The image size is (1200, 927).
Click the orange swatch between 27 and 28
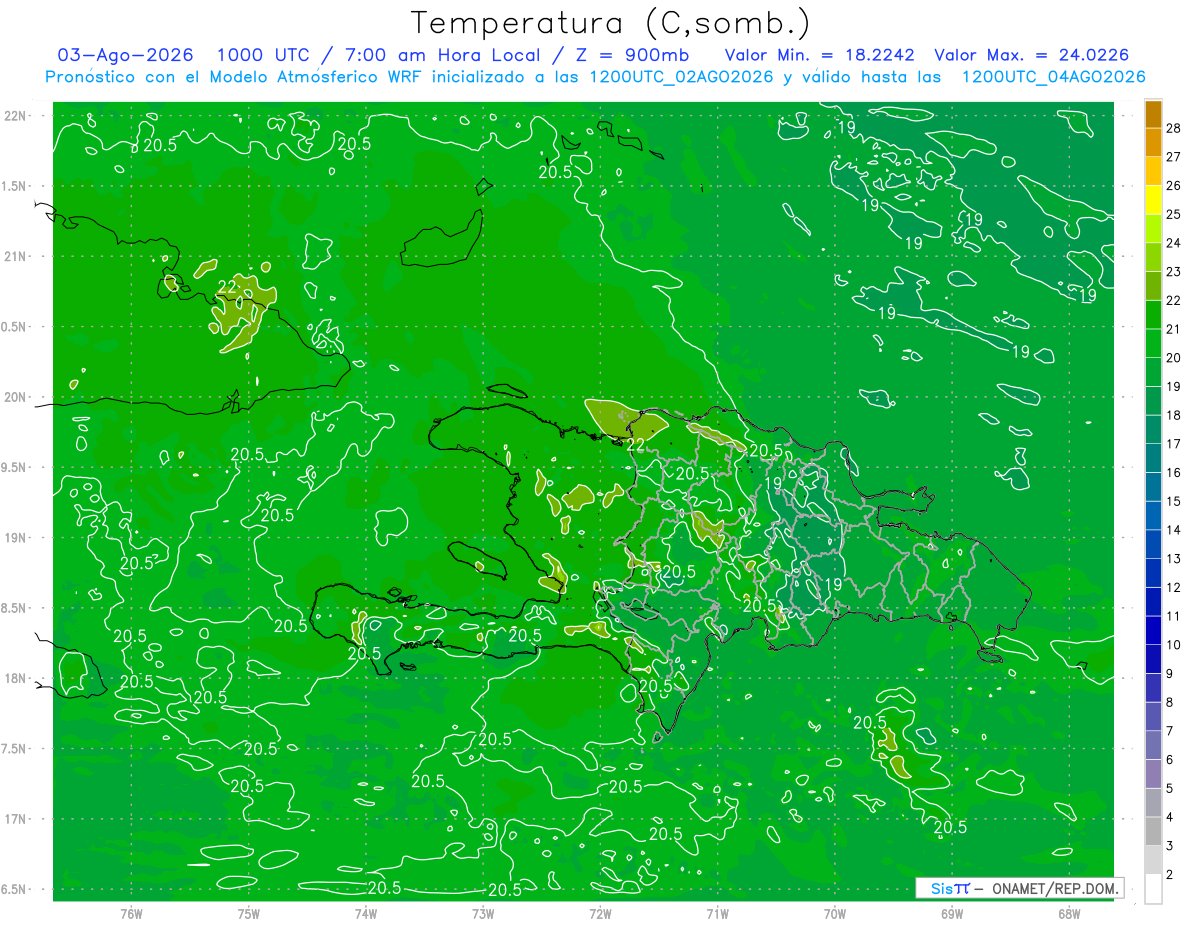point(1153,143)
